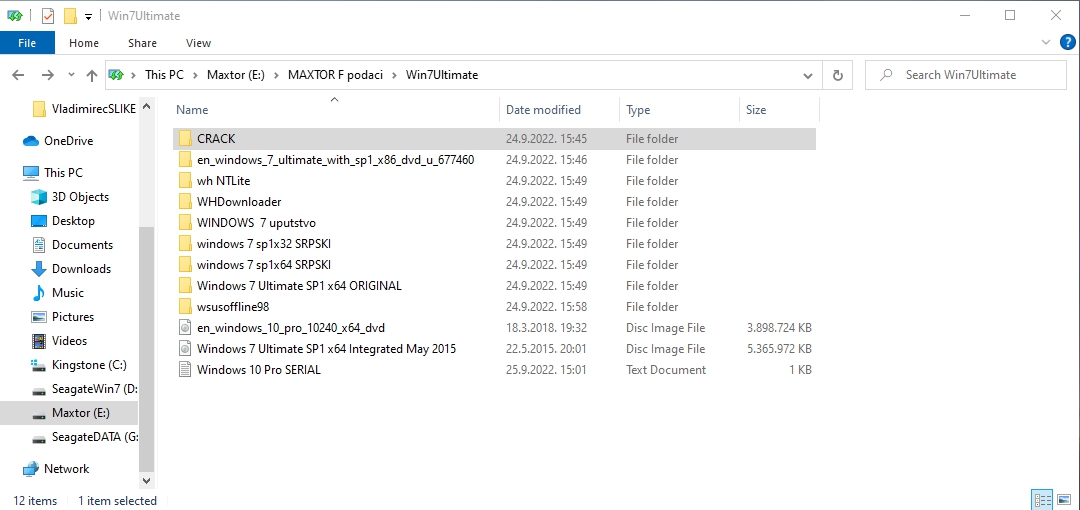Click navigation pane scroll down arrow
The image size is (1080, 510).
[146, 480]
